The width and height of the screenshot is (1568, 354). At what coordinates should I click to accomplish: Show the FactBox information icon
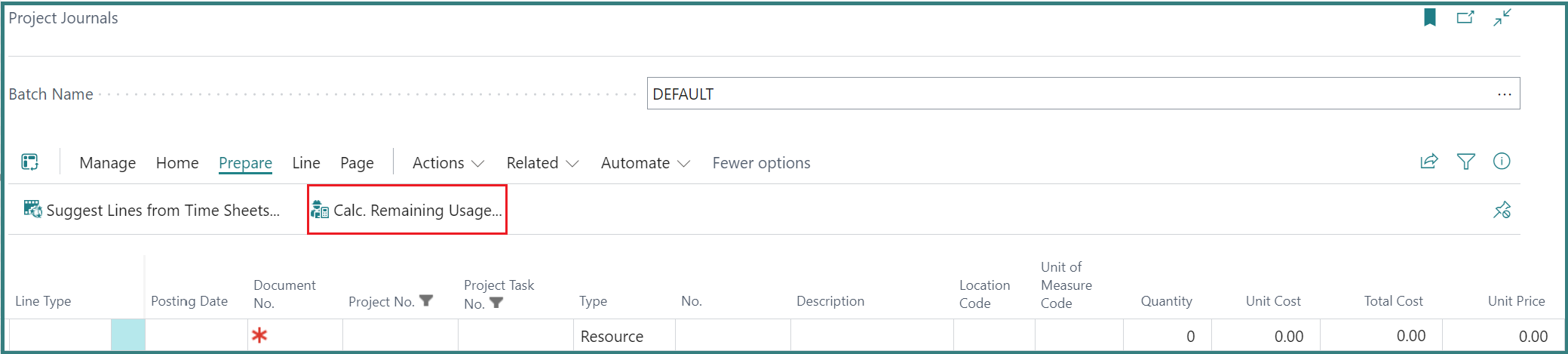(1502, 162)
